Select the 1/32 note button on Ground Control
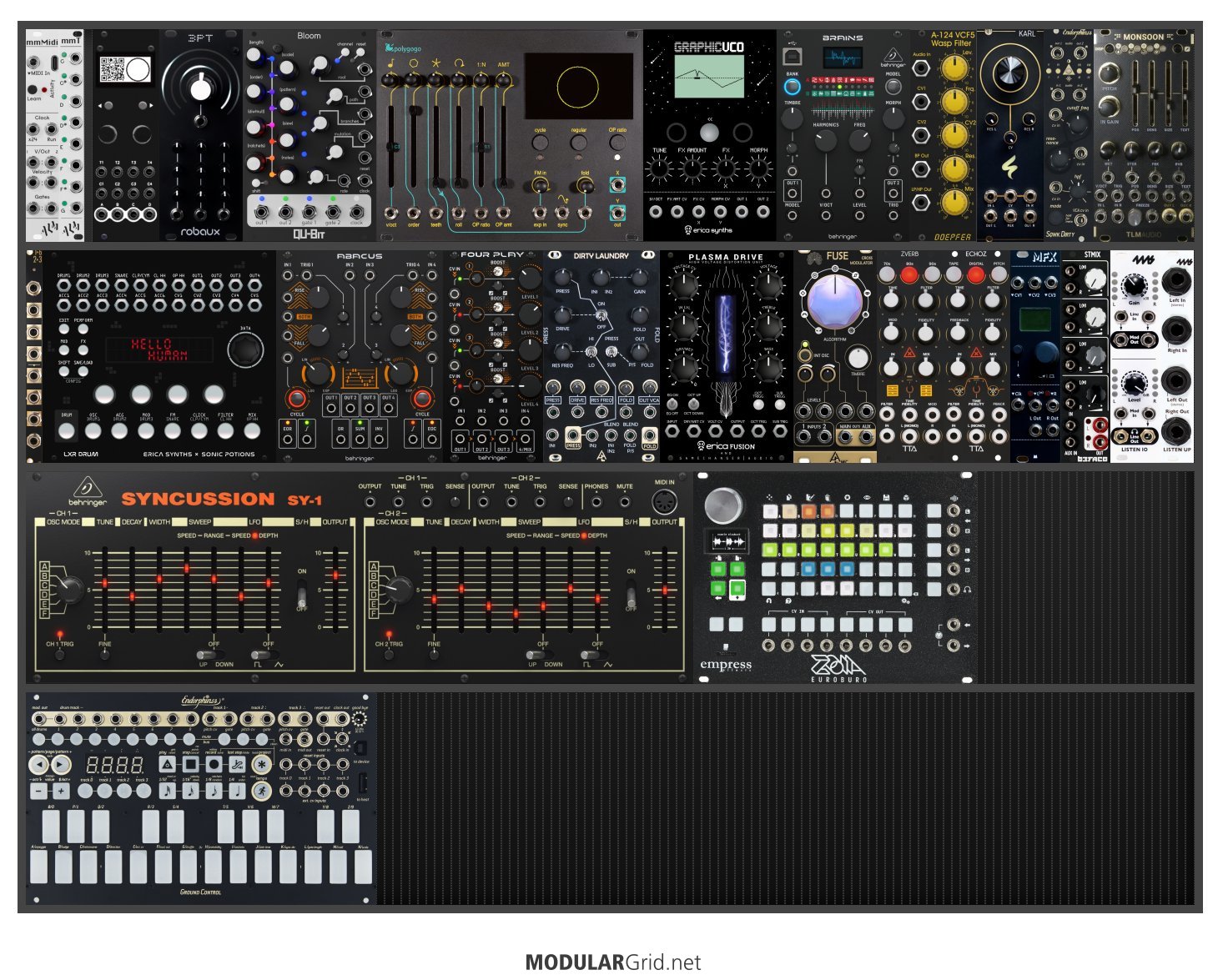The image size is (1228, 980). 167,790
